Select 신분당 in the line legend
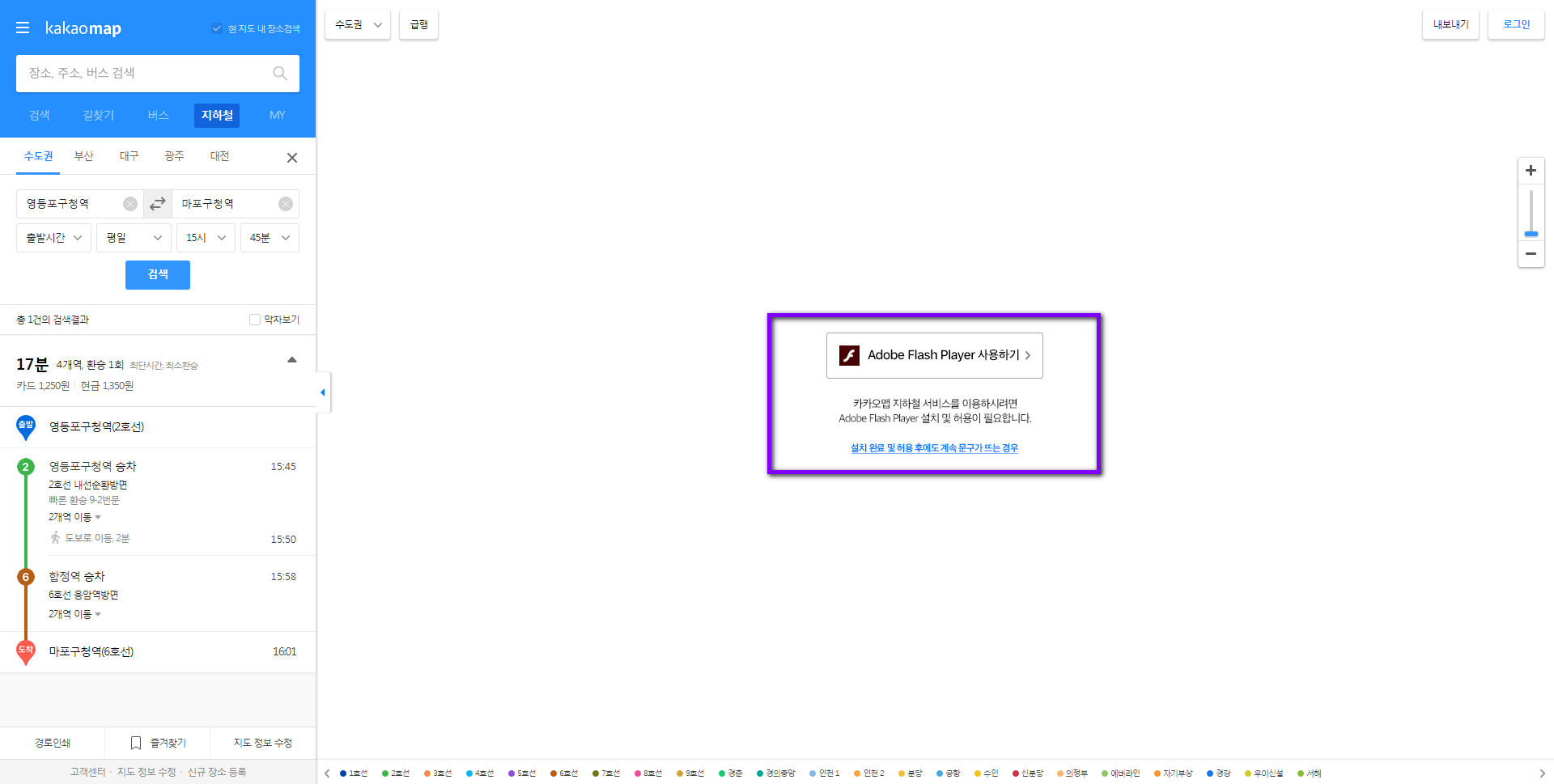Viewport: 1554px width, 784px height. pyautogui.click(x=1028, y=773)
